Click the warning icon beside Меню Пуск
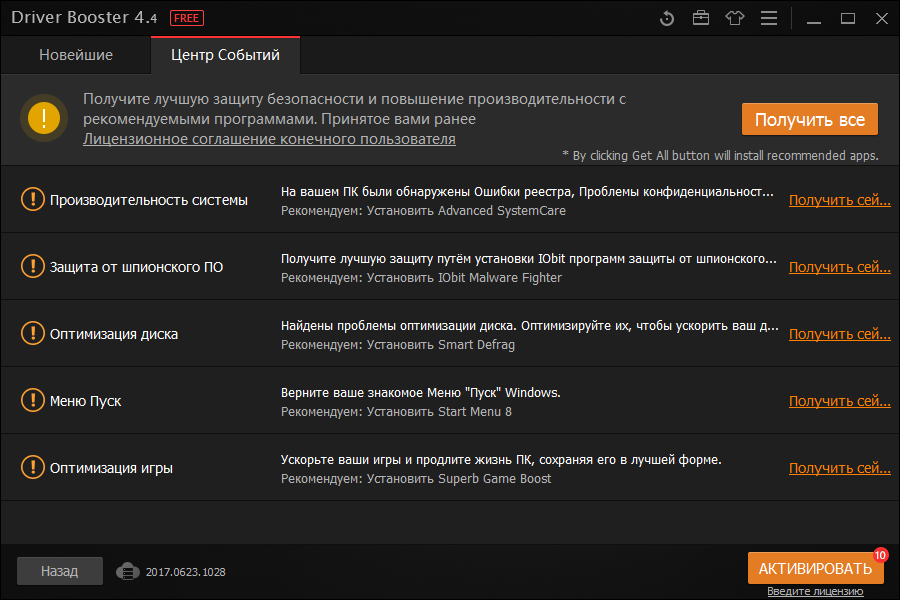The image size is (900, 600). click(33, 400)
